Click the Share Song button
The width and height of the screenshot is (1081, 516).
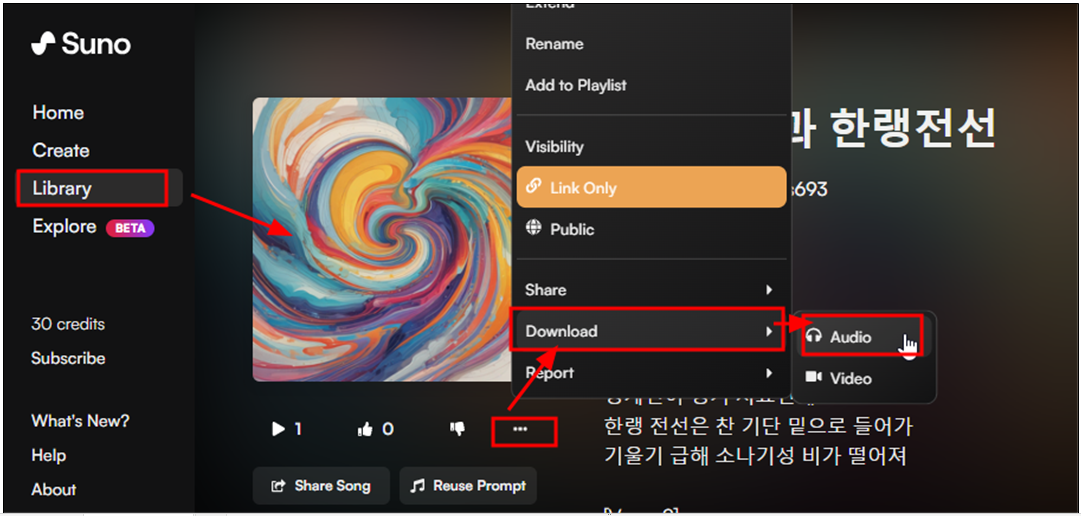321,486
